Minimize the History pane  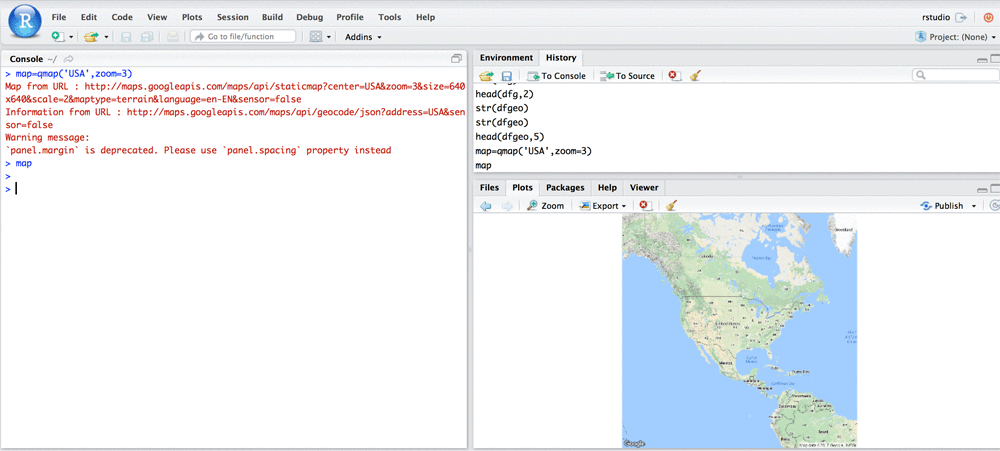982,59
